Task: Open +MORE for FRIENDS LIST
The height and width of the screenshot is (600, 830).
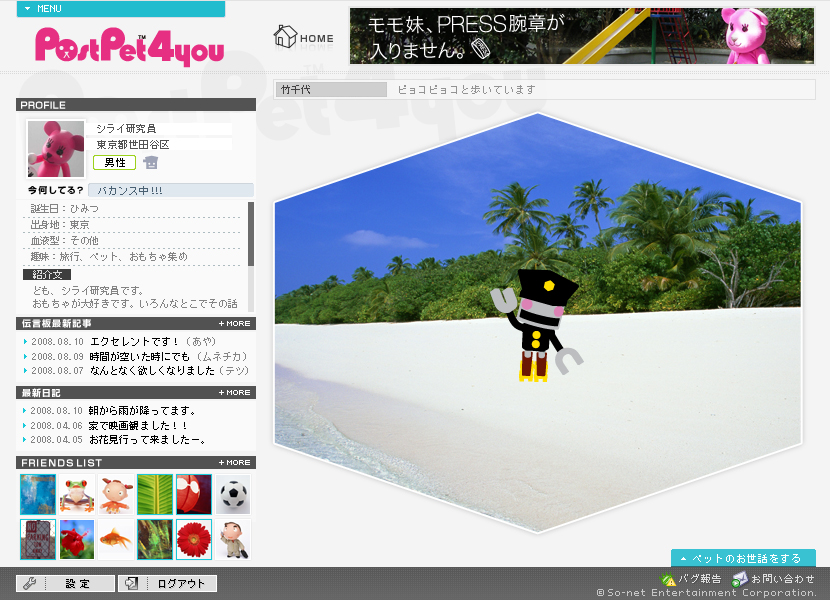Action: 234,462
